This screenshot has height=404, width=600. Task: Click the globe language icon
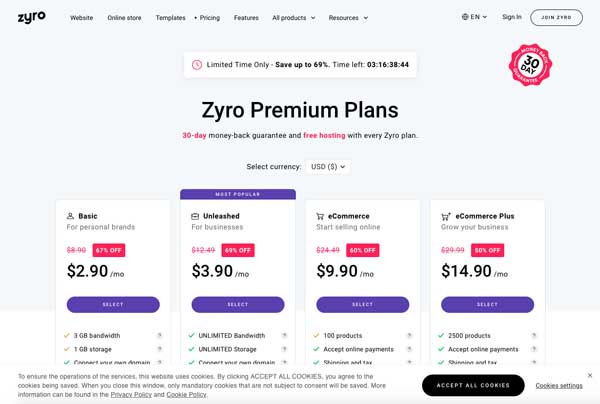(465, 17)
